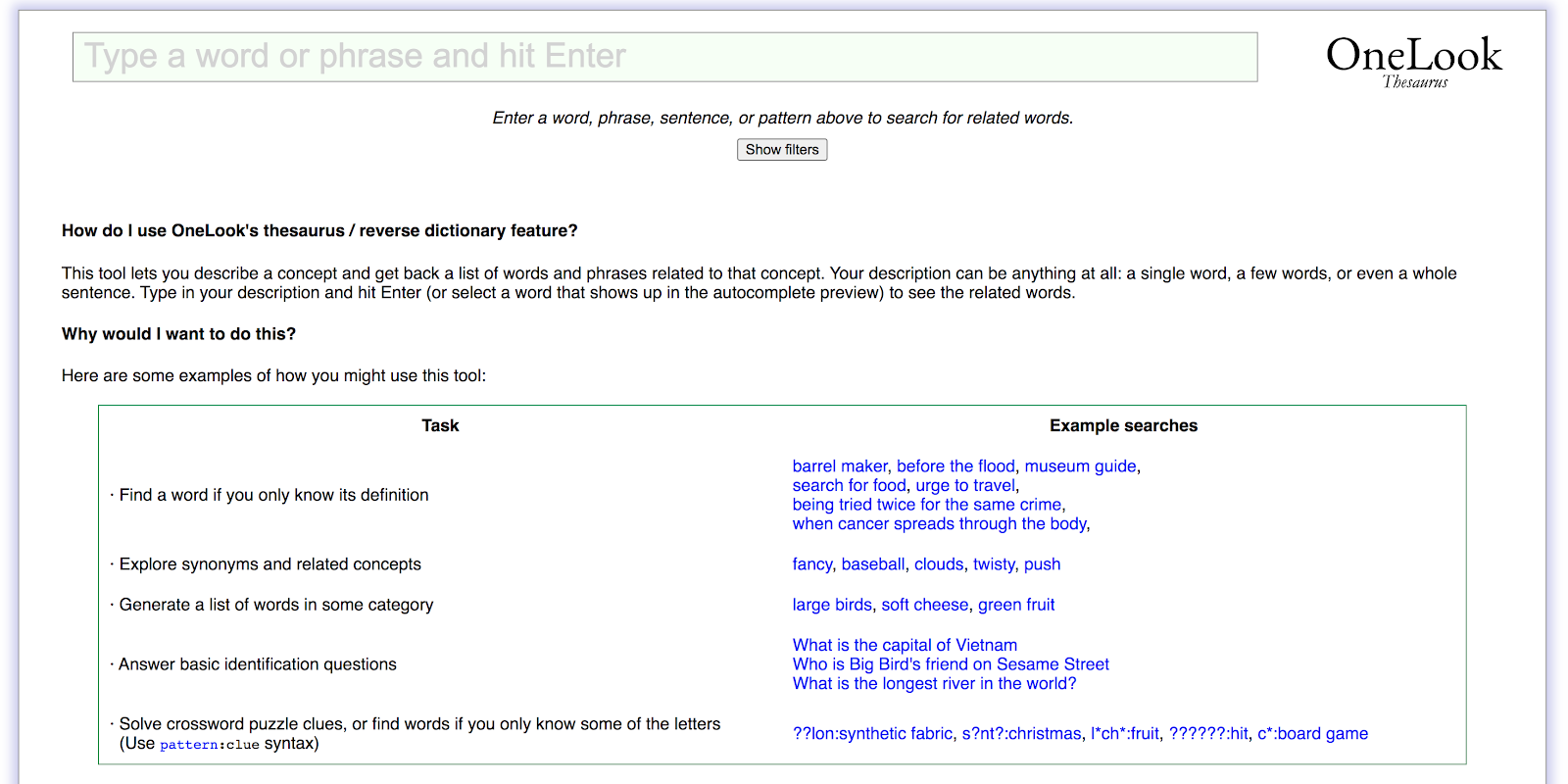Open the 'soft cheese' example

(x=925, y=605)
